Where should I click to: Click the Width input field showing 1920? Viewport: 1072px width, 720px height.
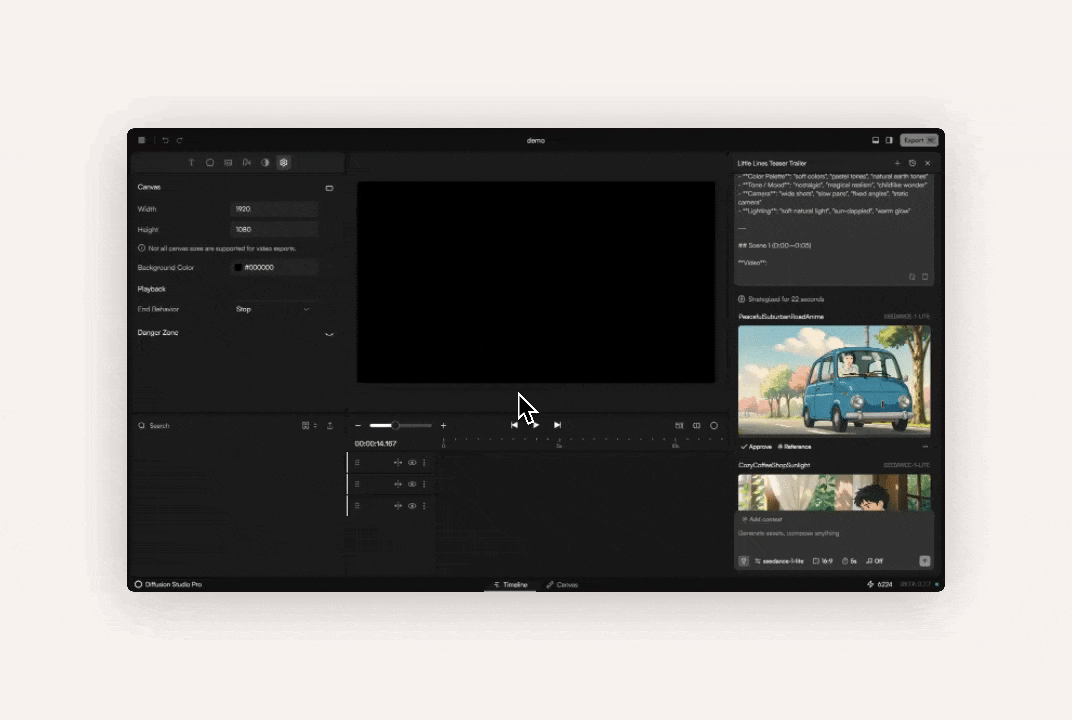pyautogui.click(x=274, y=209)
